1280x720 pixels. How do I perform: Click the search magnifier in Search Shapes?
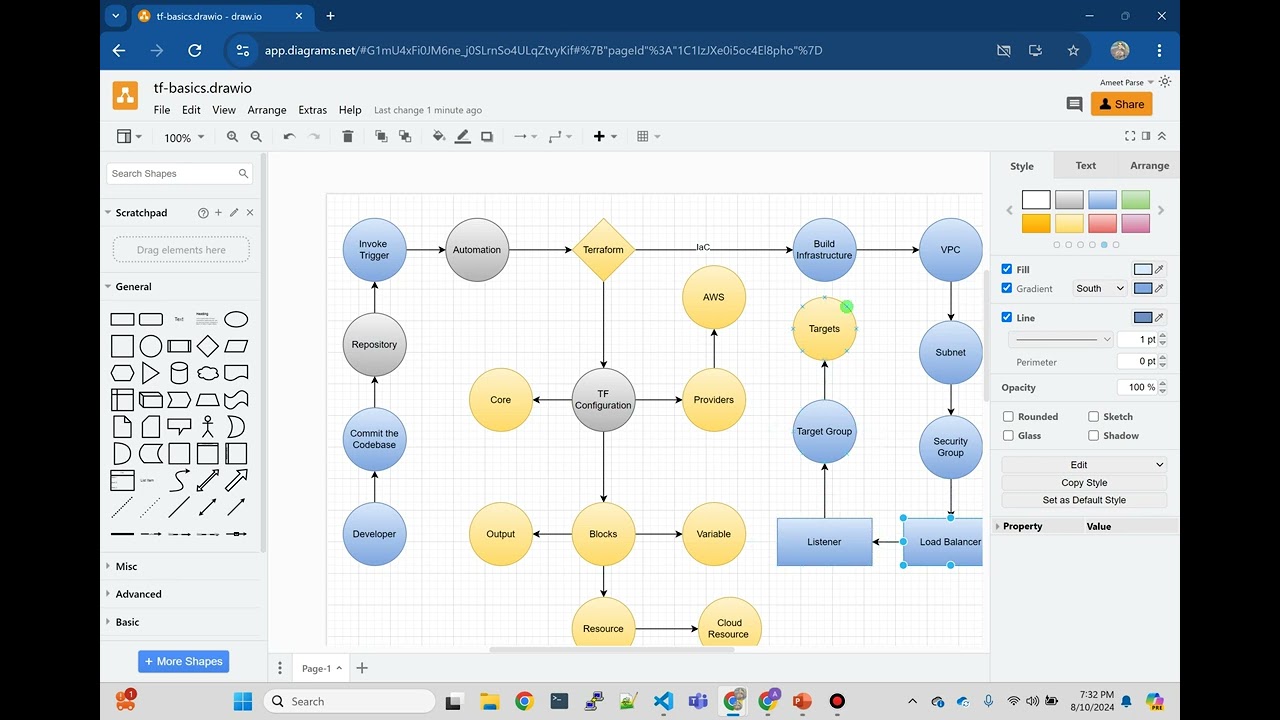243,174
